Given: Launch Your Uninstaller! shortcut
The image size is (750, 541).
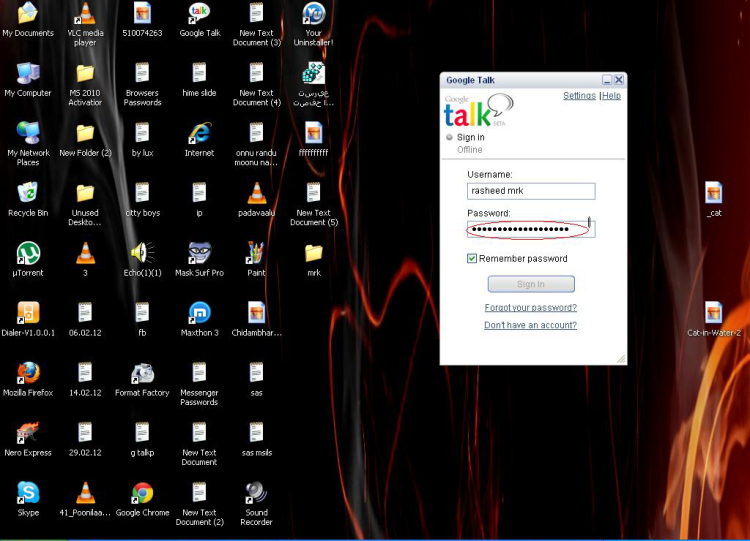Looking at the screenshot, I should [313, 13].
